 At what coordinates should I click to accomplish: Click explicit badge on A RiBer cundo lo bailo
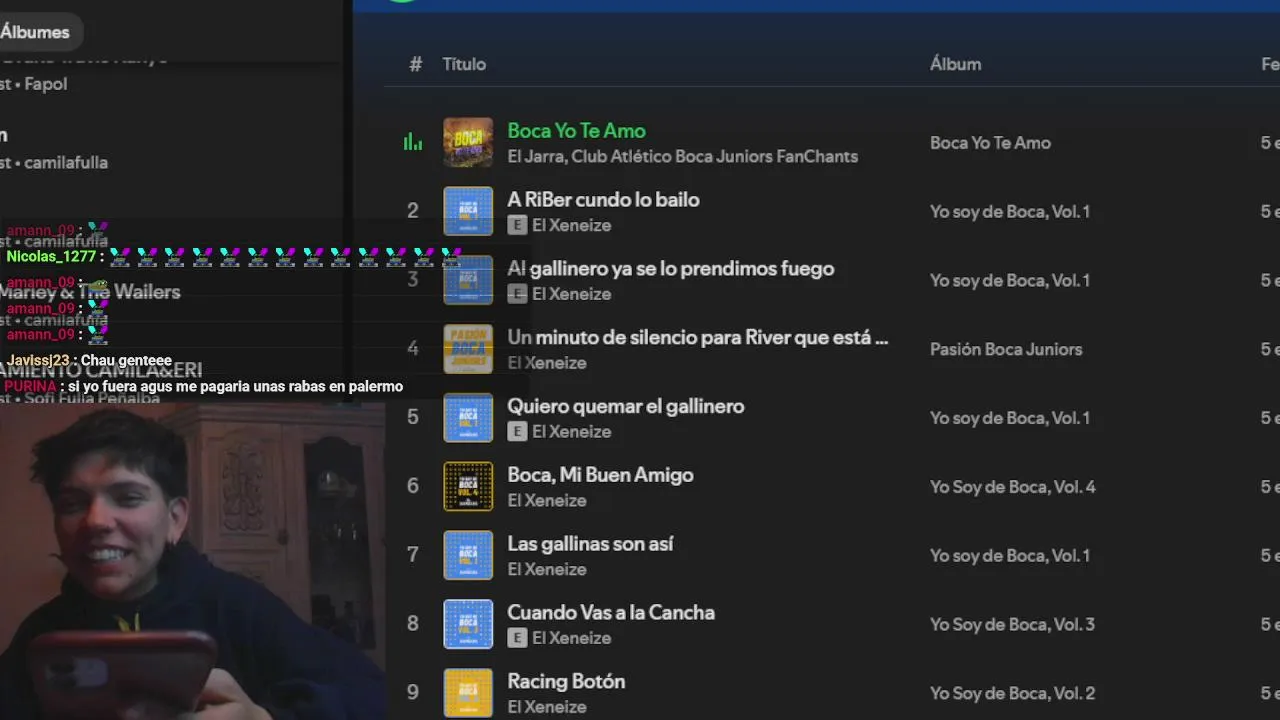coord(517,226)
